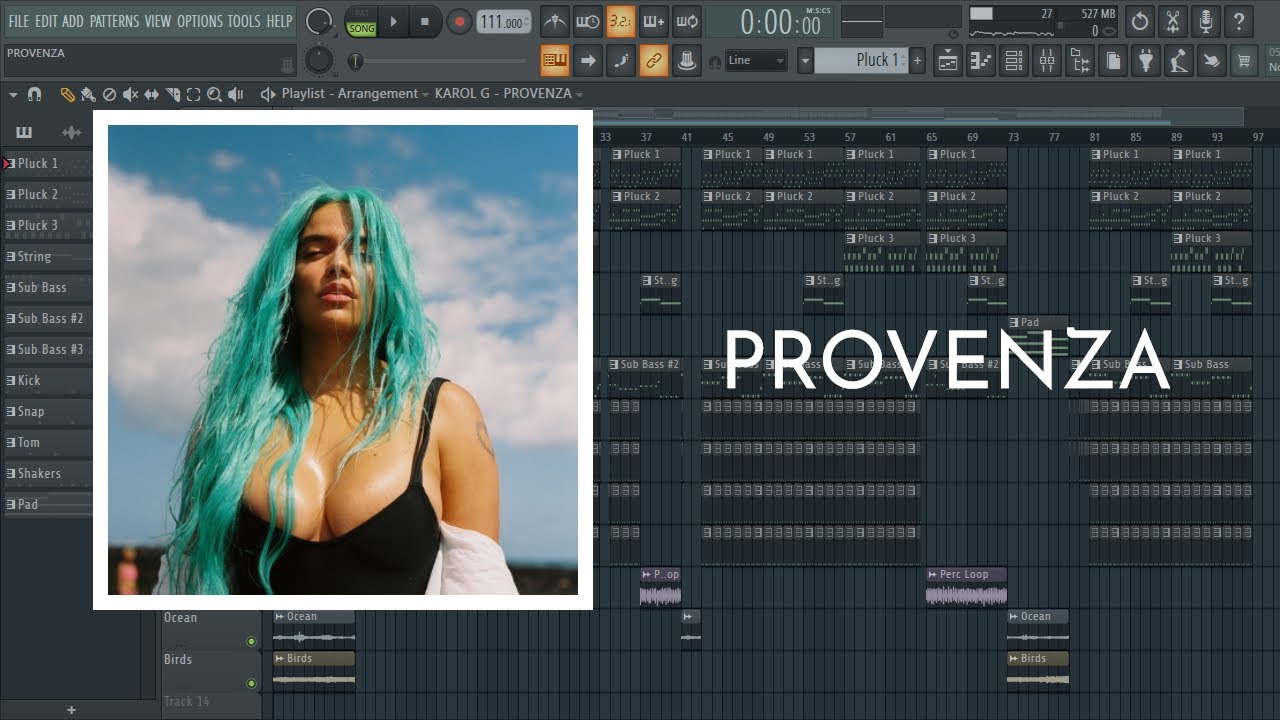Open the content library shopping cart
The width and height of the screenshot is (1280, 720).
[x=1245, y=60]
